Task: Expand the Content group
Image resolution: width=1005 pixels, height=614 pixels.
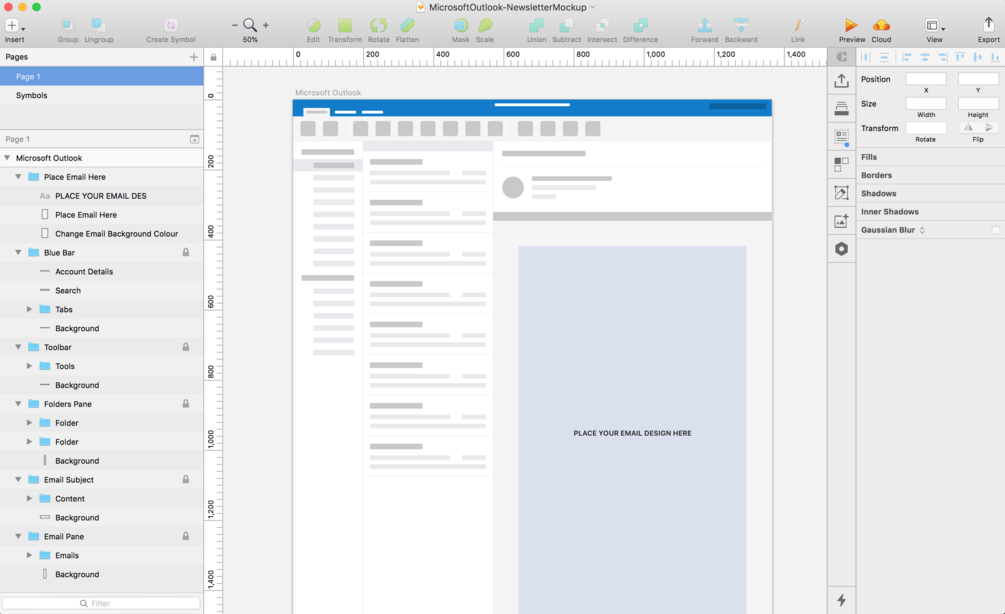Action: click(29, 498)
